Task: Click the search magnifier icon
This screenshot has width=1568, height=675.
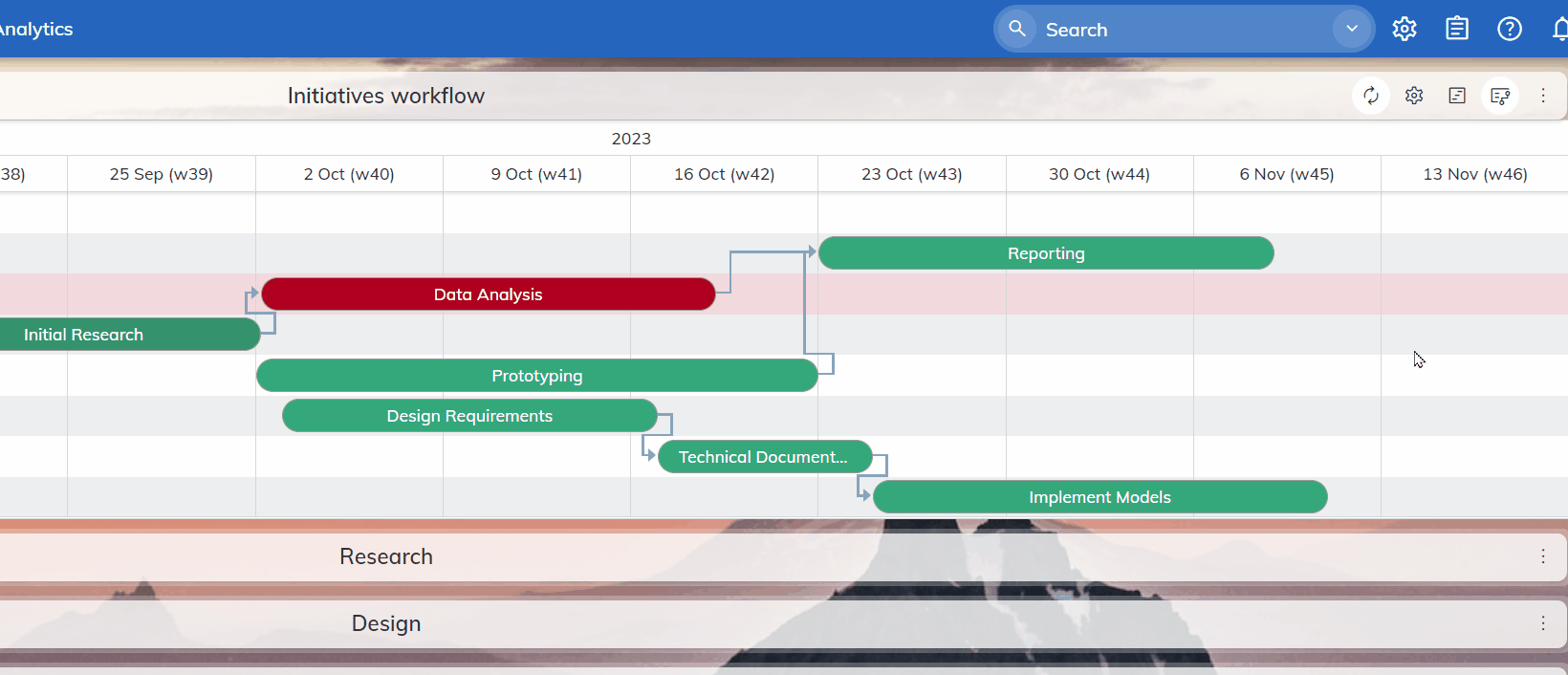Action: coord(1017,29)
